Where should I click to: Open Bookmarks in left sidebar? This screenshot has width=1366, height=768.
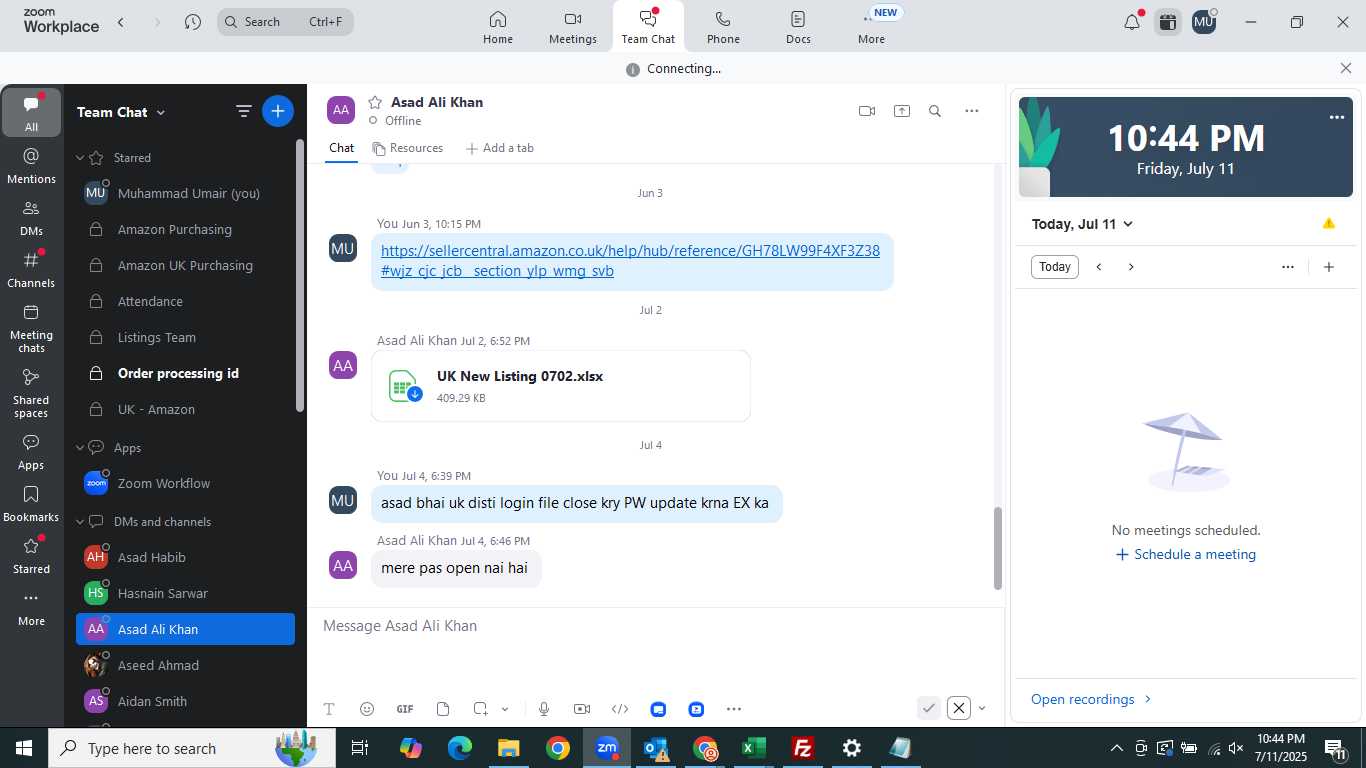(x=31, y=504)
